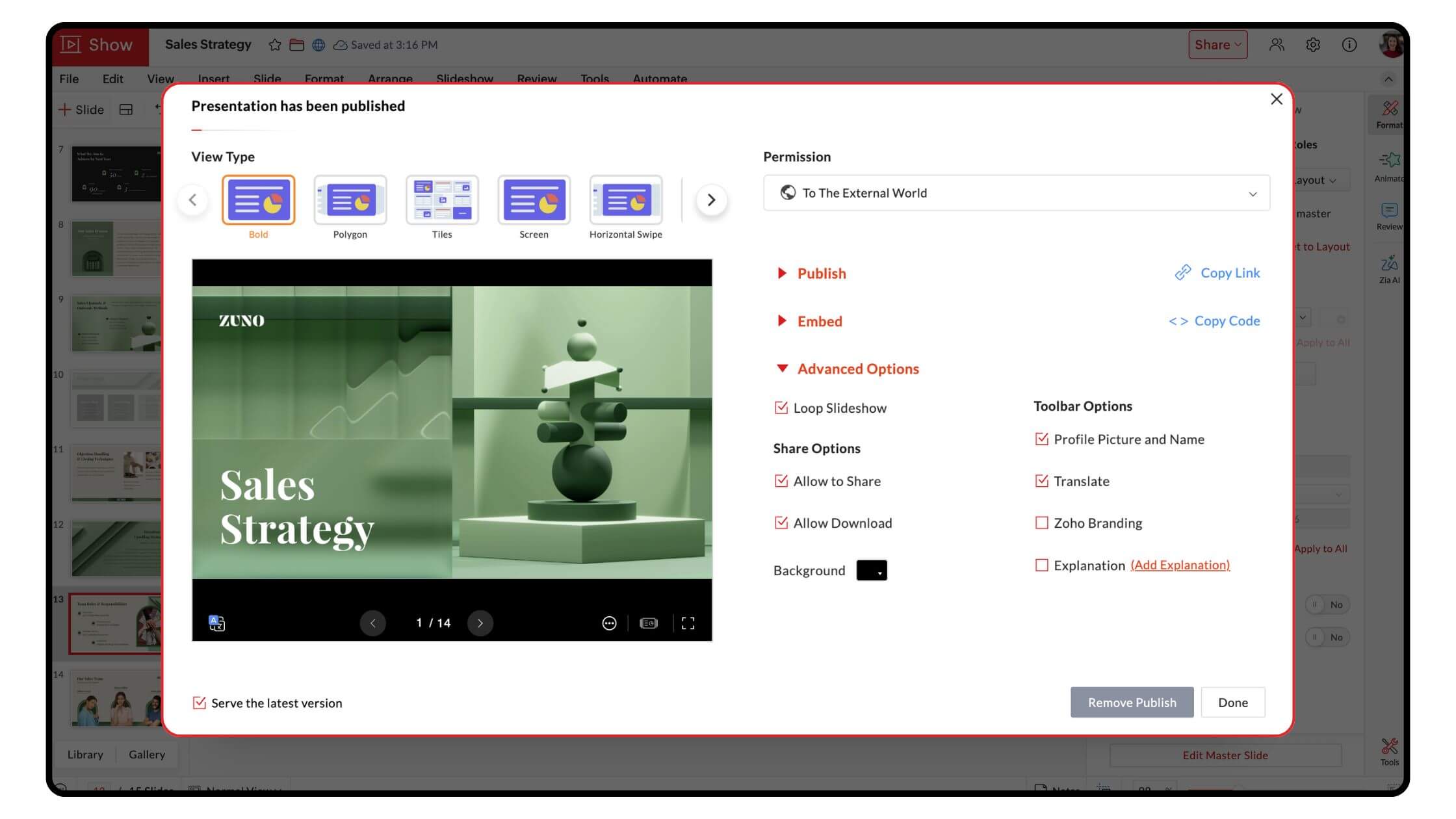Open the more options circle in preview

pos(609,623)
